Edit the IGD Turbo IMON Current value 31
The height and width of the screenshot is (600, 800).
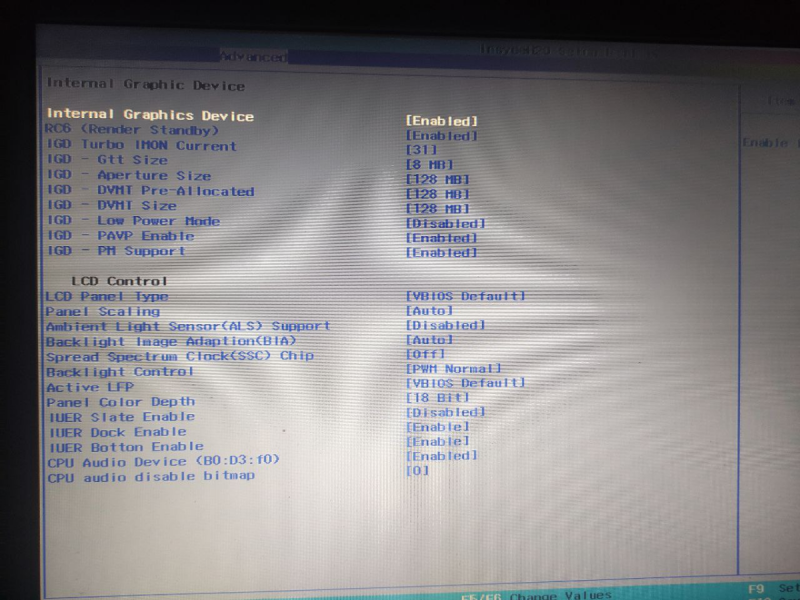421,150
